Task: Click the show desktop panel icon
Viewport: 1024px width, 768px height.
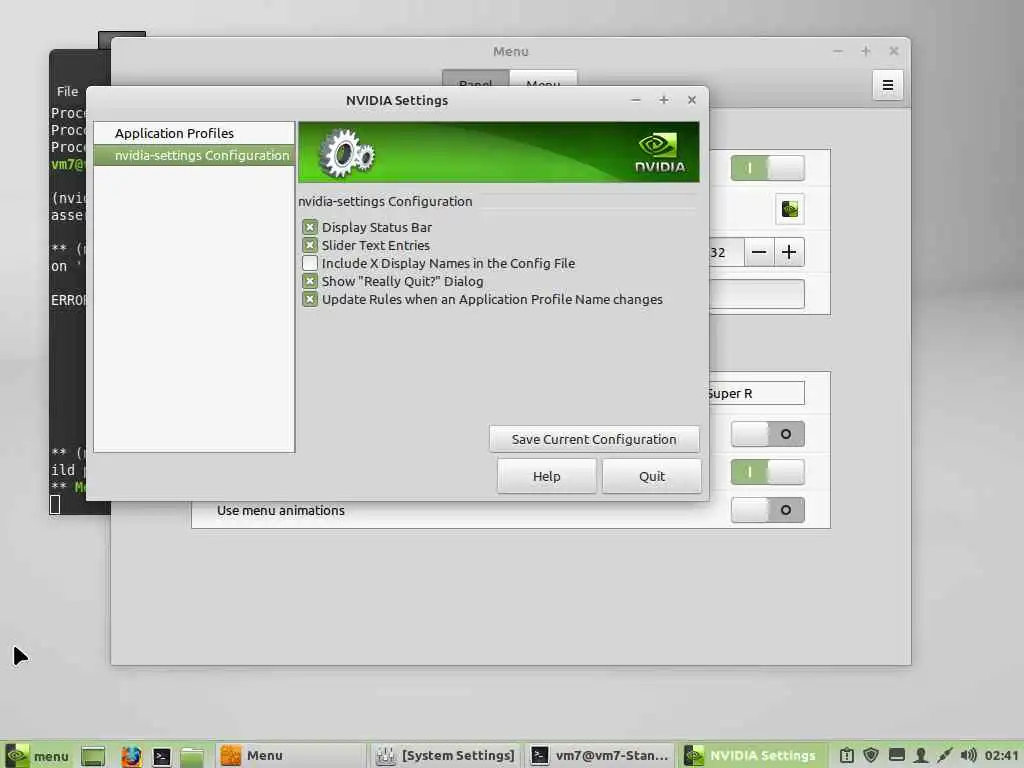Action: tap(93, 756)
